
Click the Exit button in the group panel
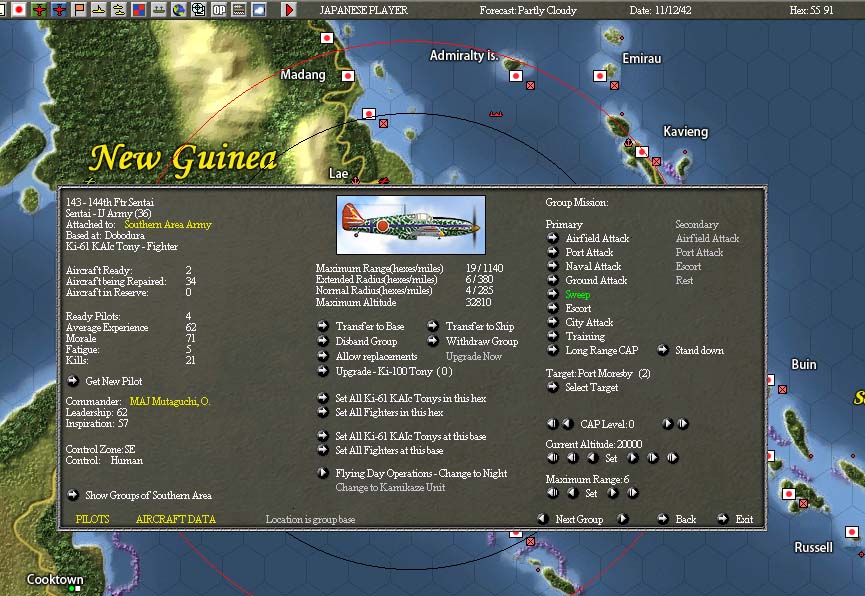pos(744,519)
